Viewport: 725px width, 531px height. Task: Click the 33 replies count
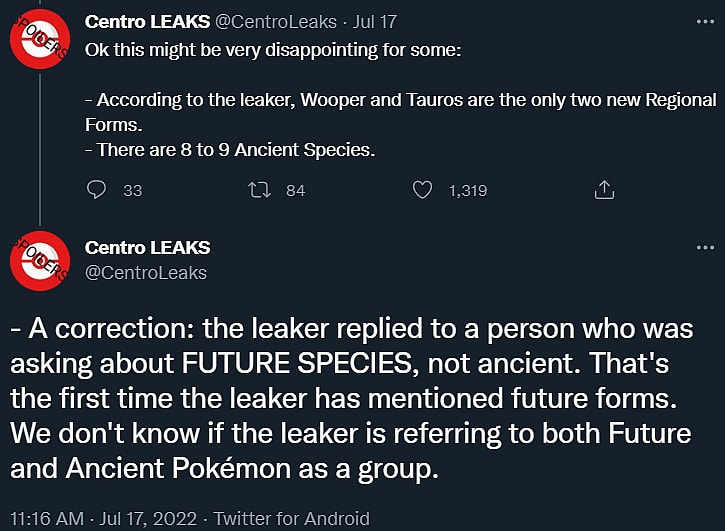click(132, 190)
